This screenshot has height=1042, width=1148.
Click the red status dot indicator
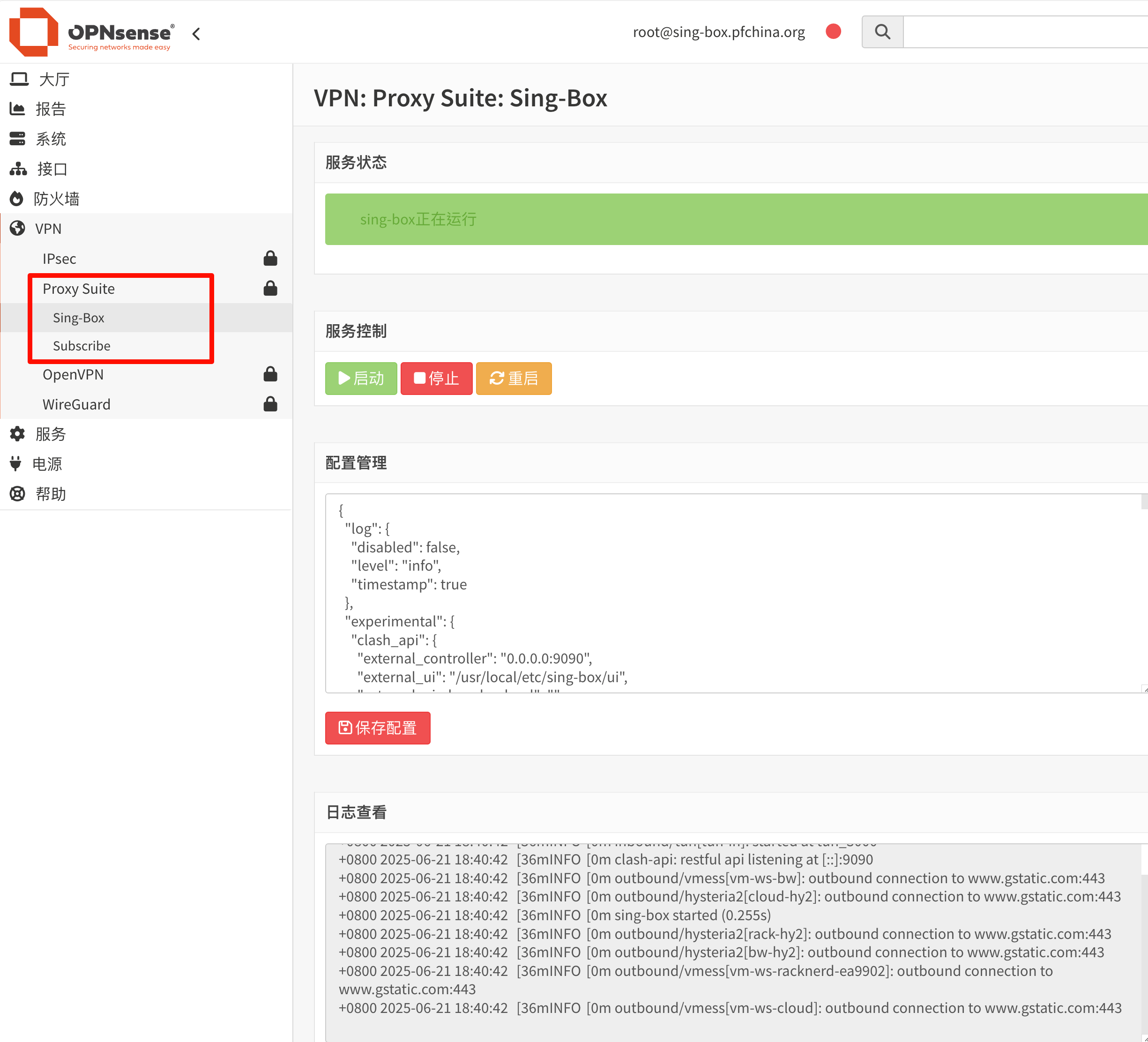(833, 31)
